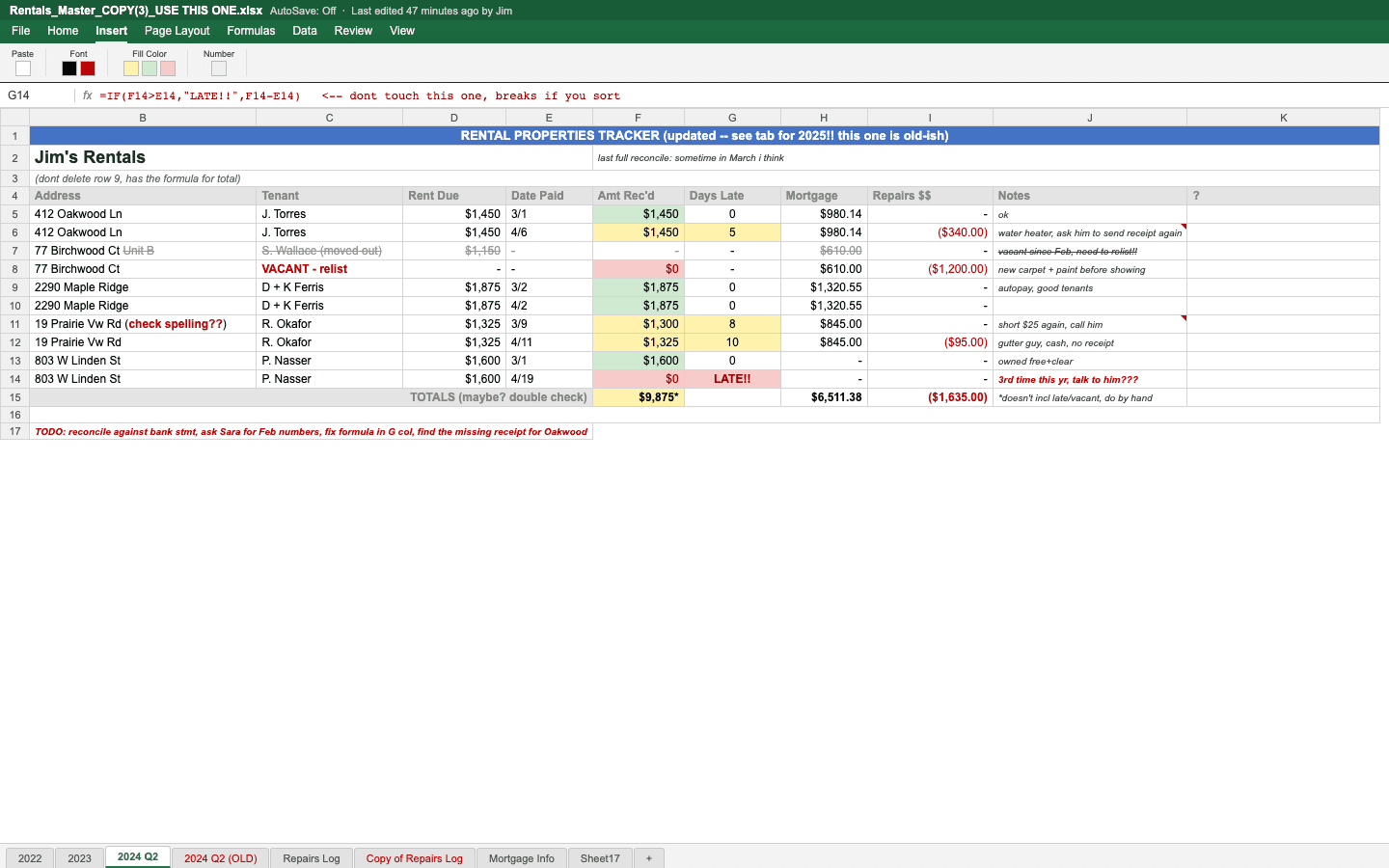Add a new sheet with plus button
1389x868 pixels.
coord(649,858)
